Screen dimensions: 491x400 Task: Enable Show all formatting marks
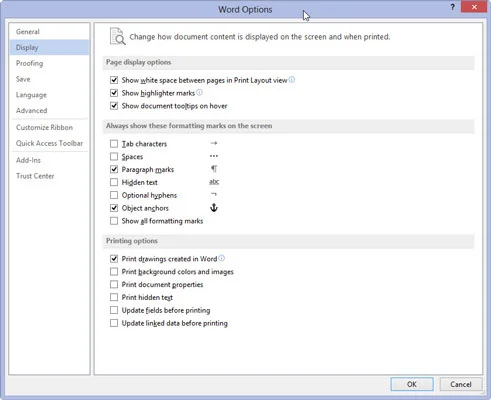coord(114,221)
